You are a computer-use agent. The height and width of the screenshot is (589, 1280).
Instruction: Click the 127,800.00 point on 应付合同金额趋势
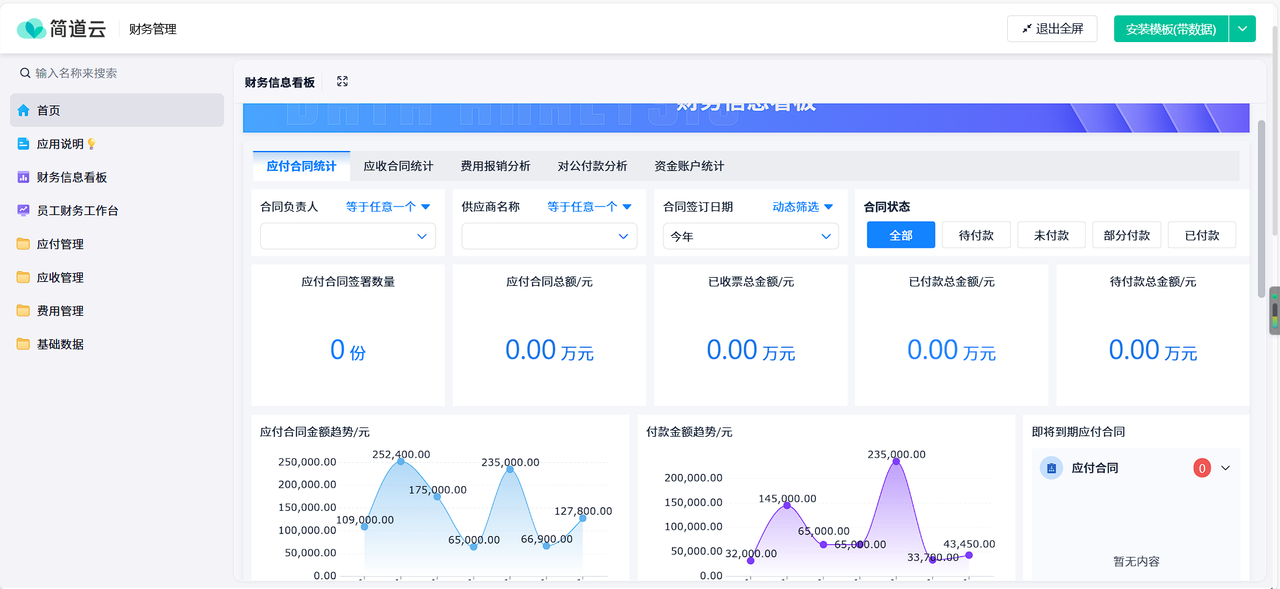click(582, 518)
